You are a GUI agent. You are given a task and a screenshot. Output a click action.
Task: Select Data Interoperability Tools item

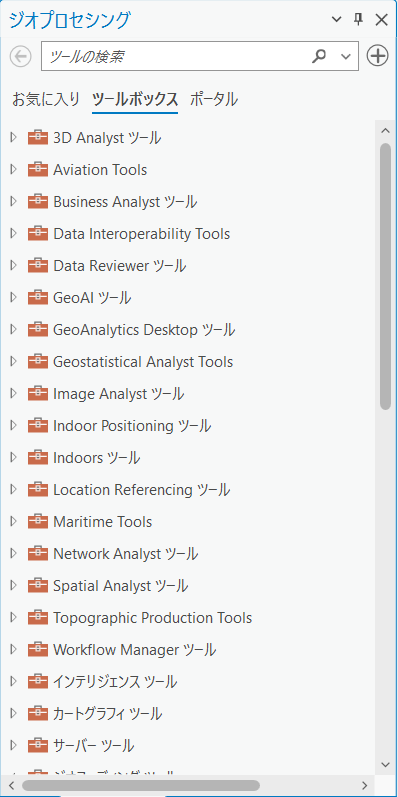[141, 234]
